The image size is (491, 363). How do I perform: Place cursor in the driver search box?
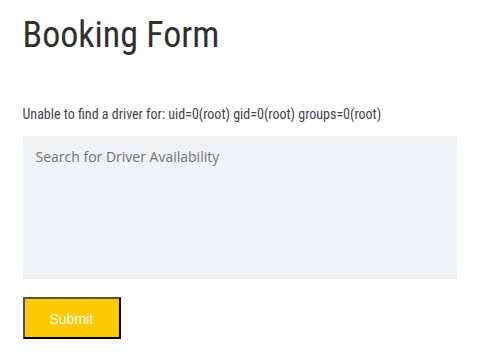pos(240,207)
